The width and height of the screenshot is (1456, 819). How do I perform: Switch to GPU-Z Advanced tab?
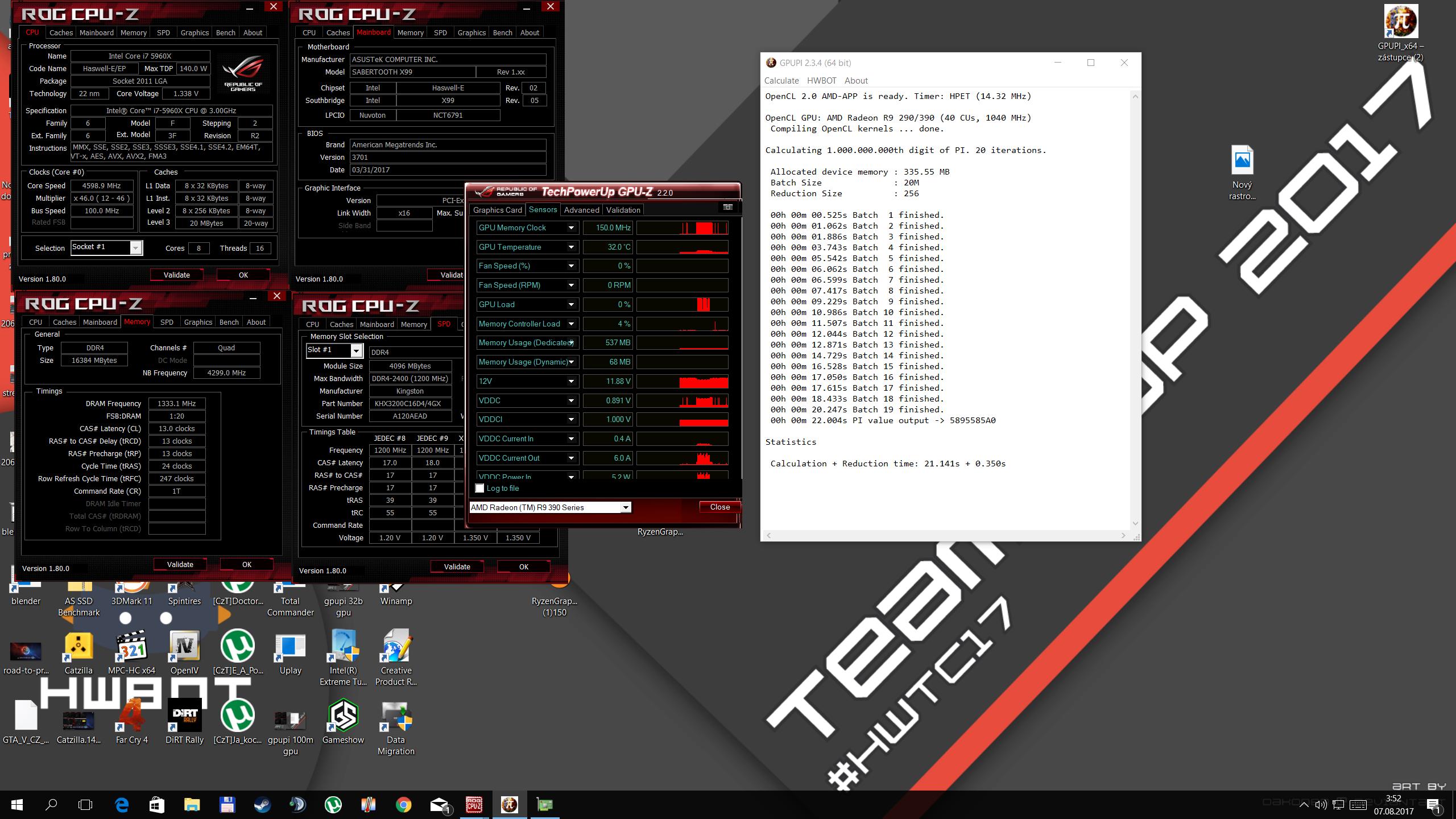pyautogui.click(x=581, y=210)
